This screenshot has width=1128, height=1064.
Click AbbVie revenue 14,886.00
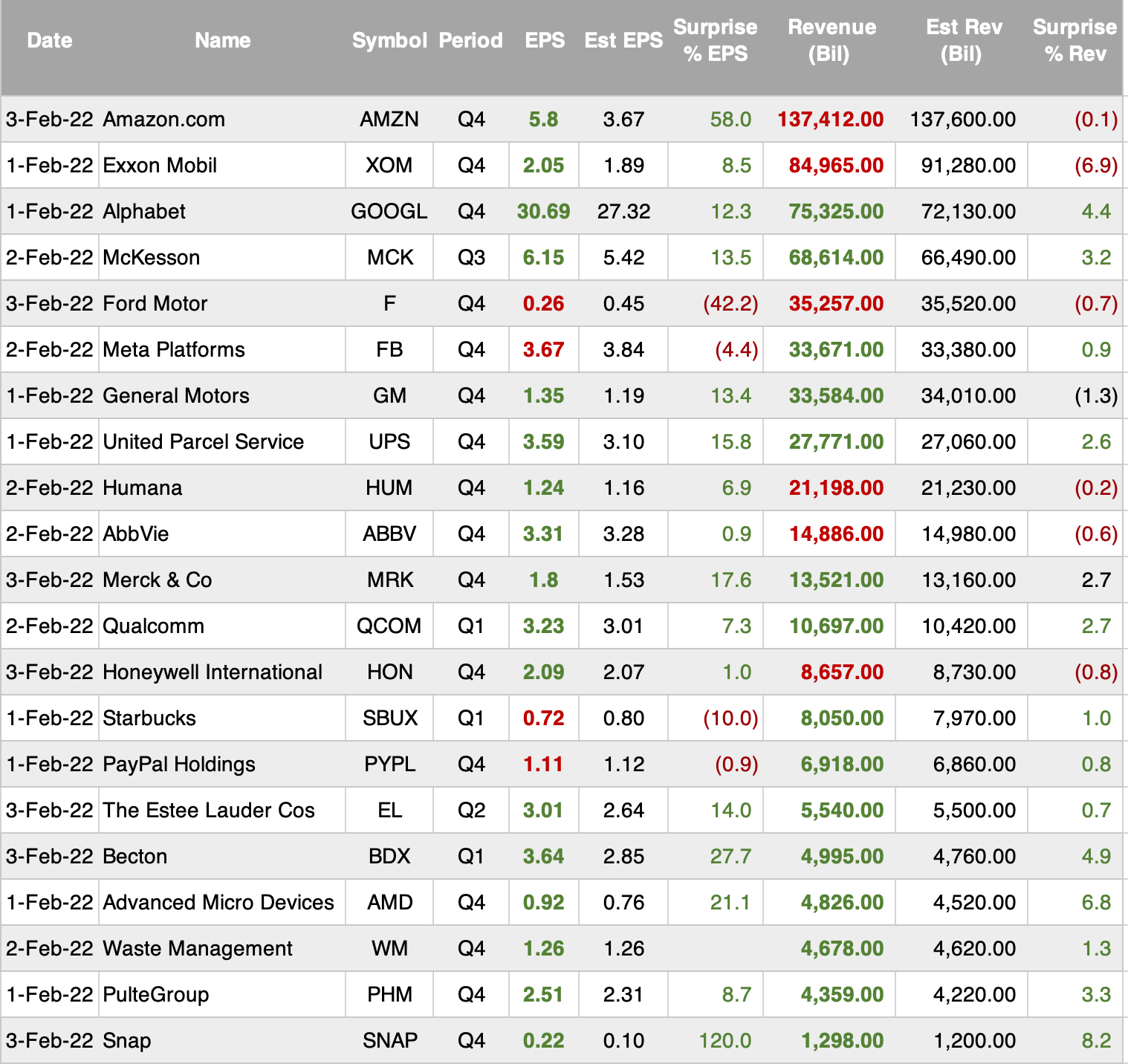(x=837, y=533)
